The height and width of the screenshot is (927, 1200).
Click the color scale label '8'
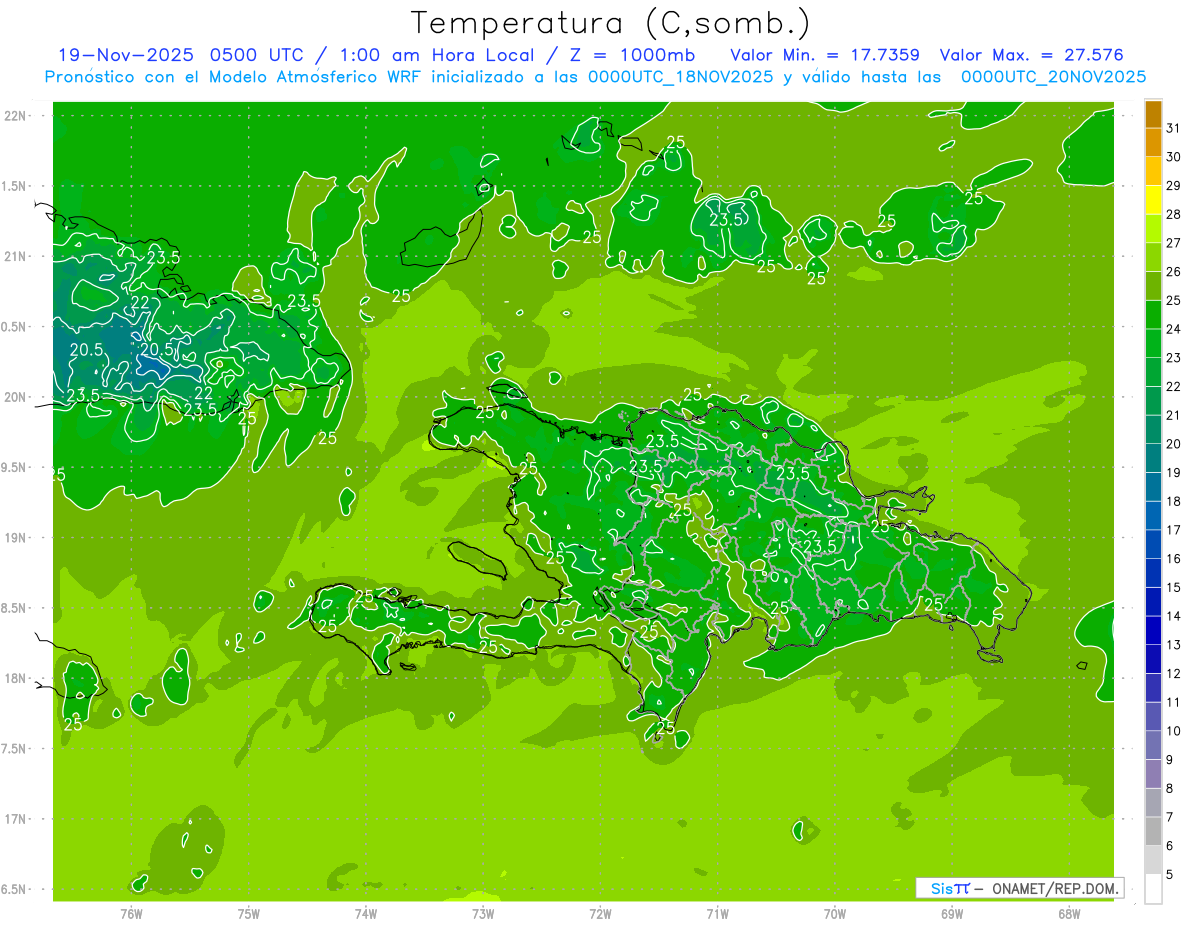point(1170,788)
